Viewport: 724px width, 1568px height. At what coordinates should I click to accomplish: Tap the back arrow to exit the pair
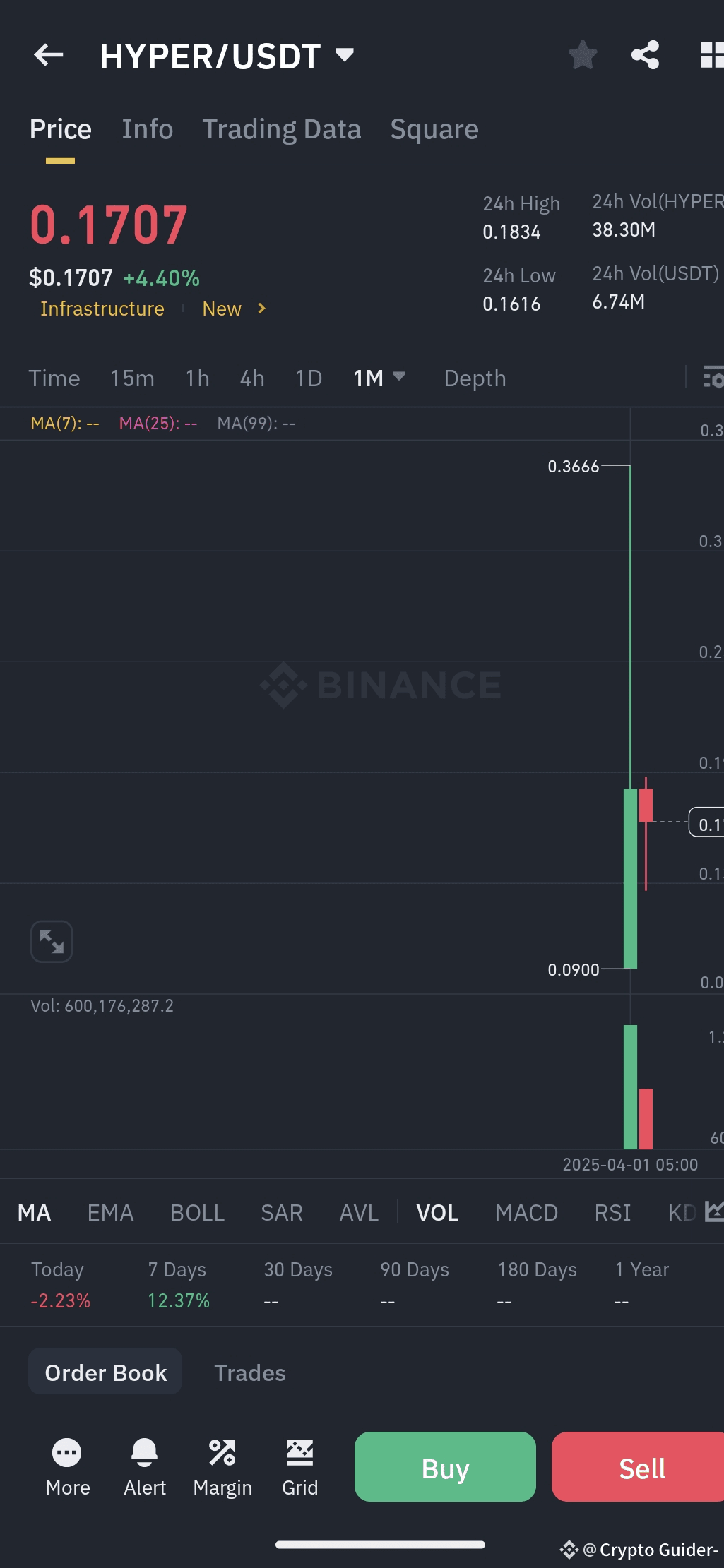tap(48, 55)
